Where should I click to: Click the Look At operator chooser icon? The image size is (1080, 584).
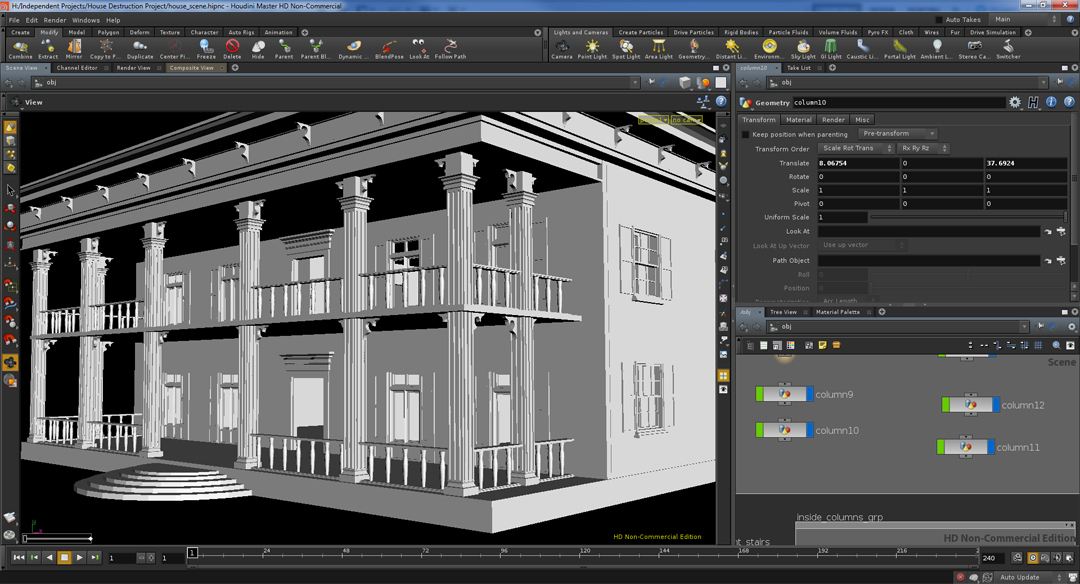pyautogui.click(x=1061, y=231)
